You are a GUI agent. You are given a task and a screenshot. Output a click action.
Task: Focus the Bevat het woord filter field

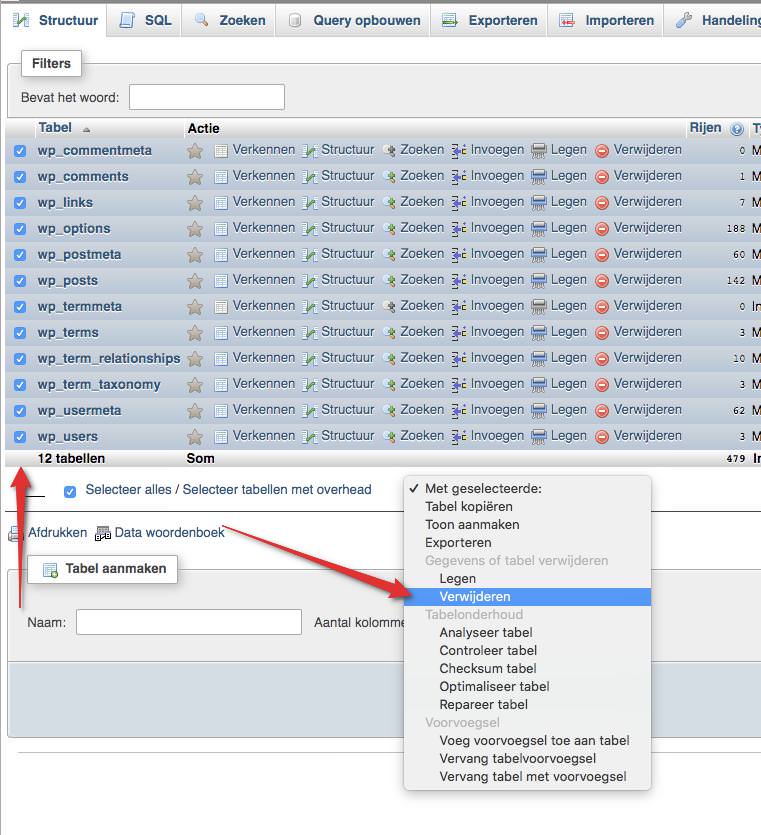click(x=207, y=97)
